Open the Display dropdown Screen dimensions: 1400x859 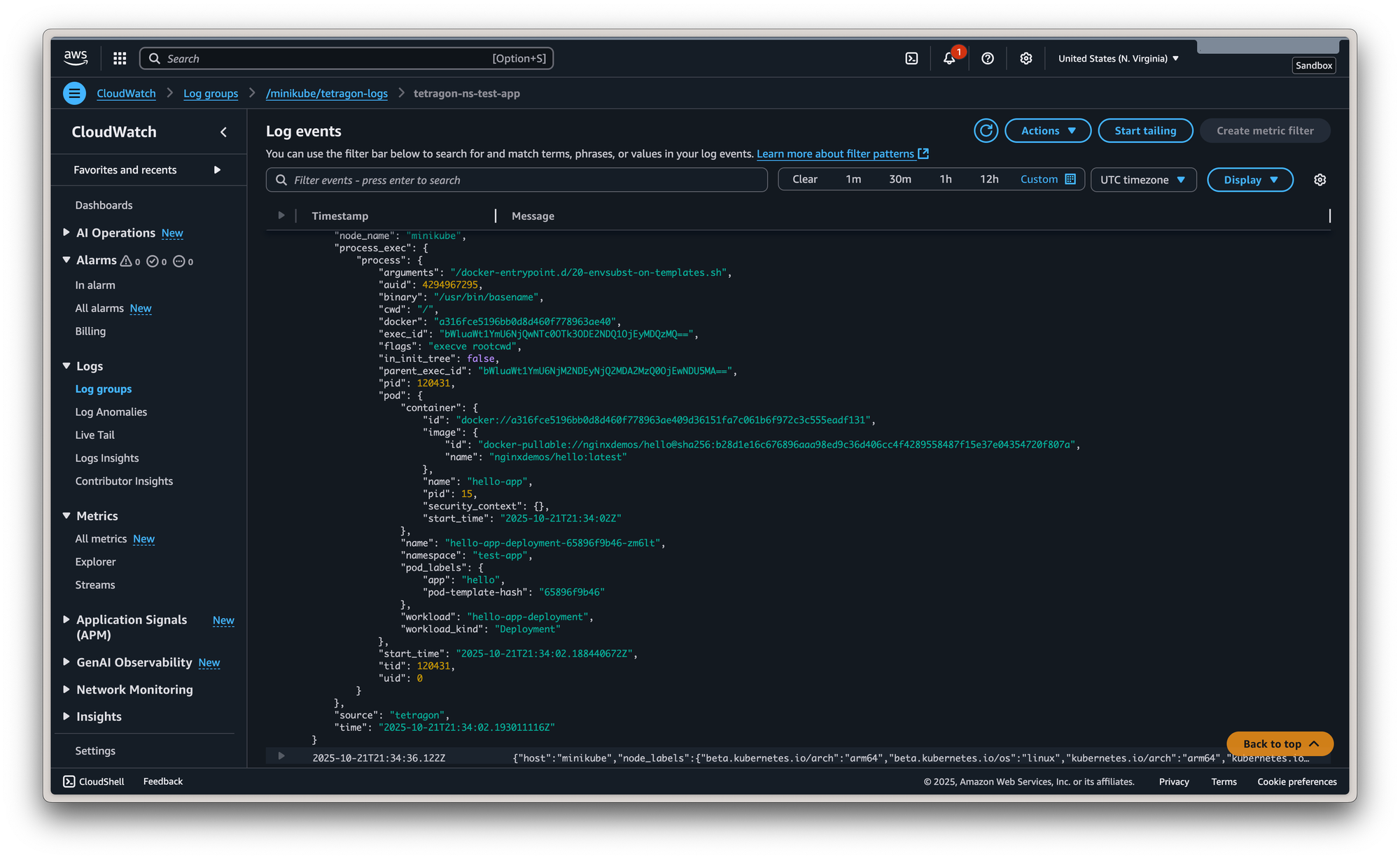click(1250, 179)
